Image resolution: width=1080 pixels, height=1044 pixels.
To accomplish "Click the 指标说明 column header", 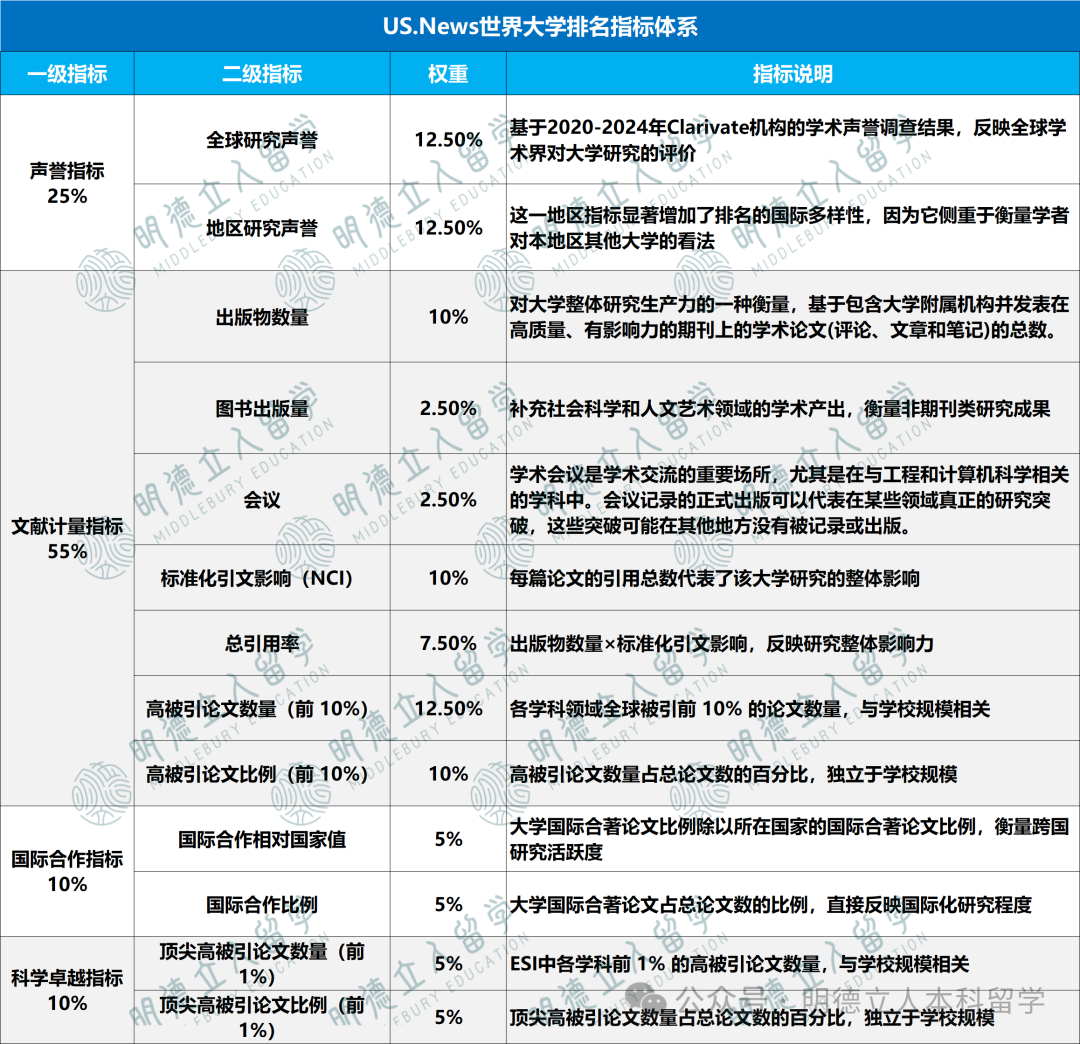I will (793, 73).
